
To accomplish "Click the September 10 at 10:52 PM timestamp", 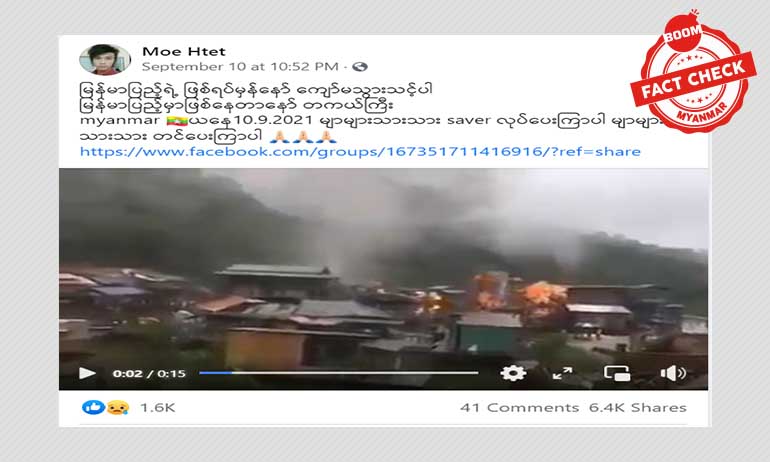I will click(x=240, y=66).
